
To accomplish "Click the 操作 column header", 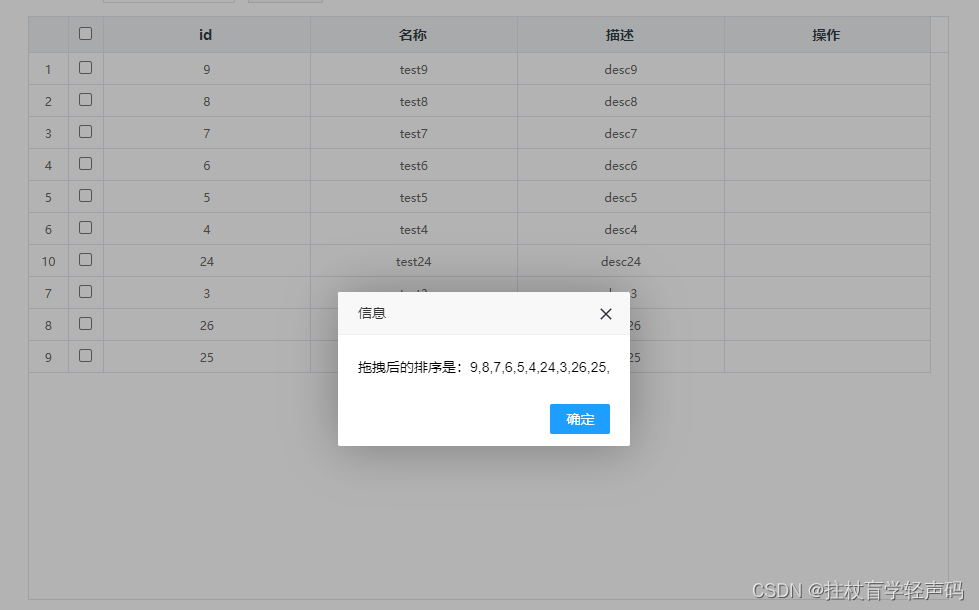I will (826, 34).
